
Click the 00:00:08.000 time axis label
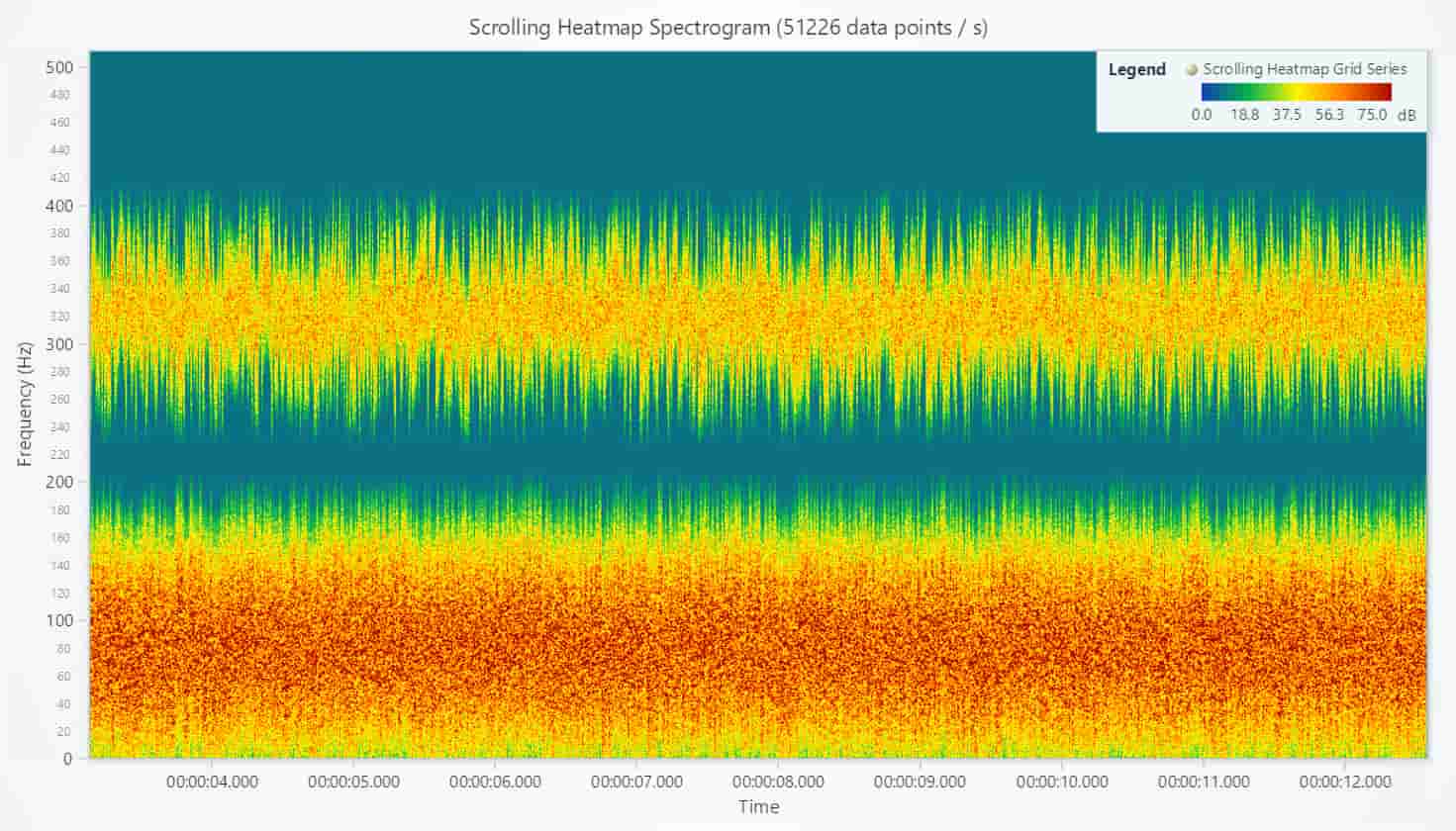[778, 782]
